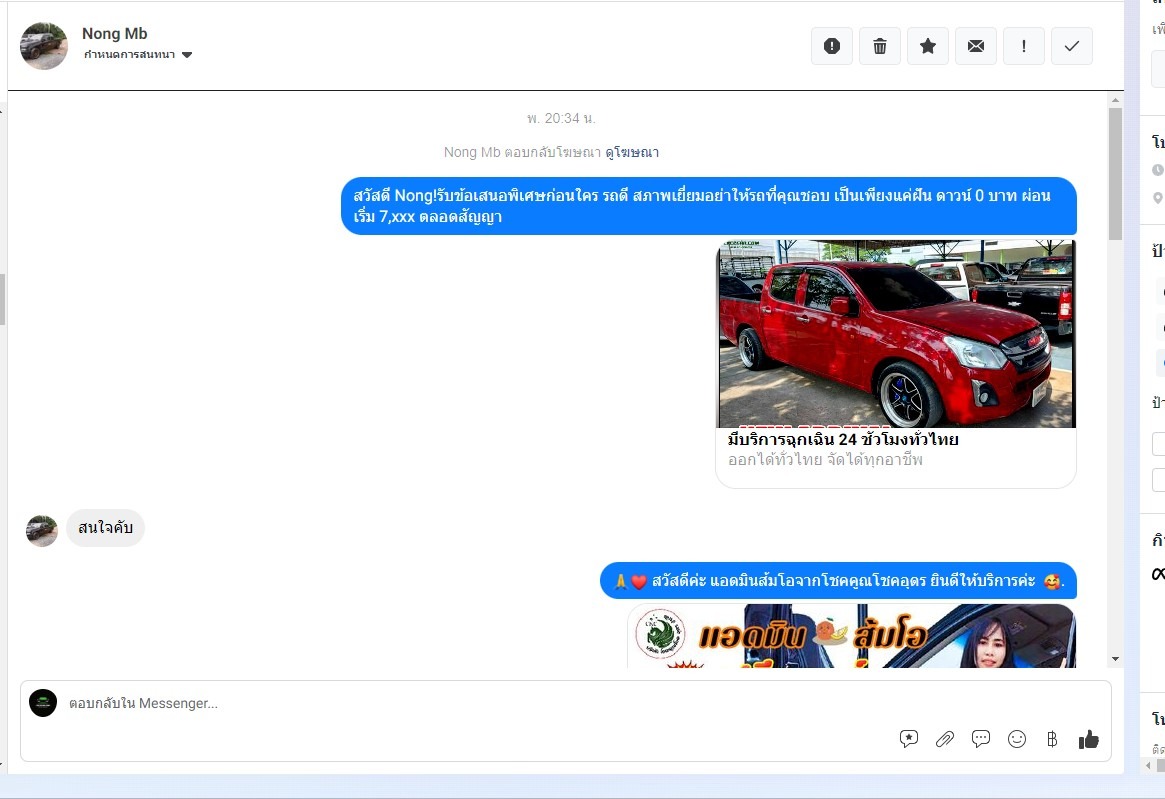Open the speech bubble with dots icon
Image resolution: width=1165 pixels, height=799 pixels.
click(x=981, y=739)
